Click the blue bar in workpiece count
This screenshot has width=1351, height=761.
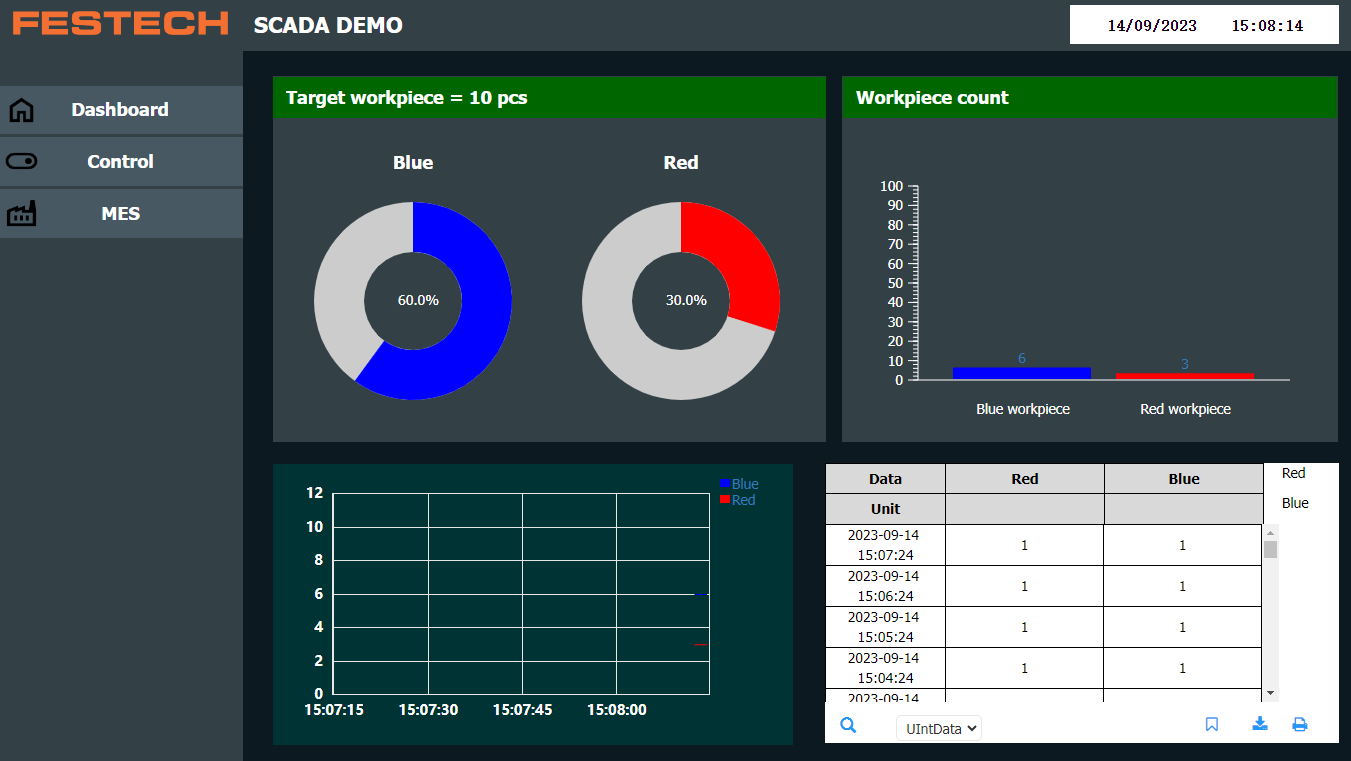click(x=1022, y=373)
